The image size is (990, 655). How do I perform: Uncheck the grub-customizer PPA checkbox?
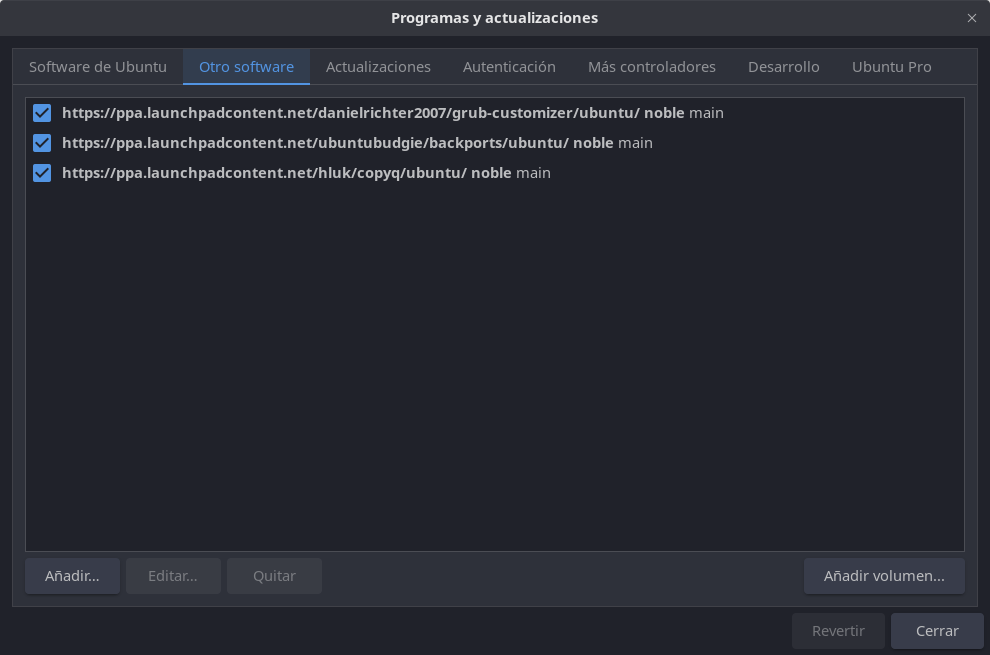coord(42,113)
